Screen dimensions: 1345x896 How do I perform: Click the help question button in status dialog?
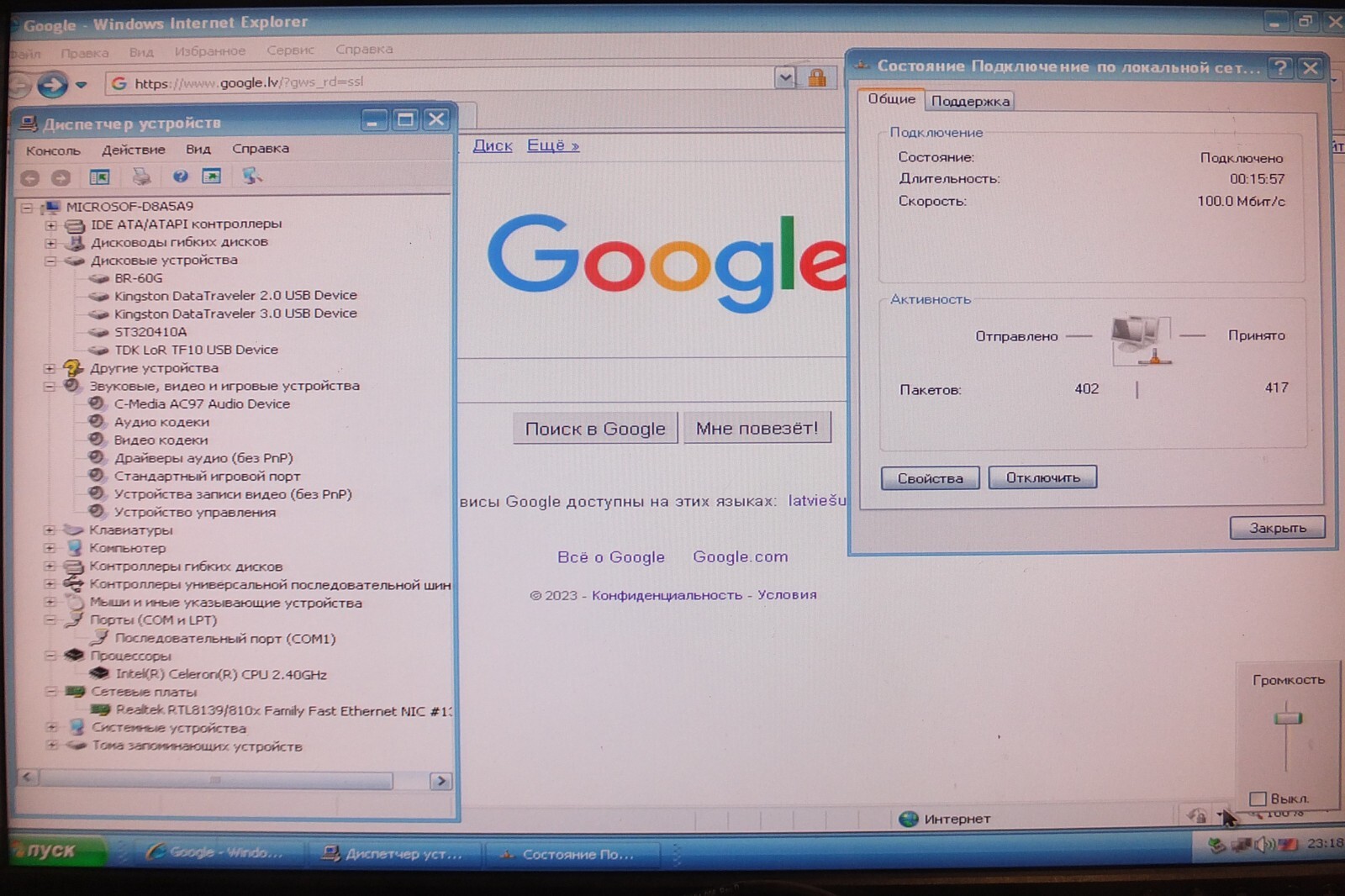[1280, 68]
